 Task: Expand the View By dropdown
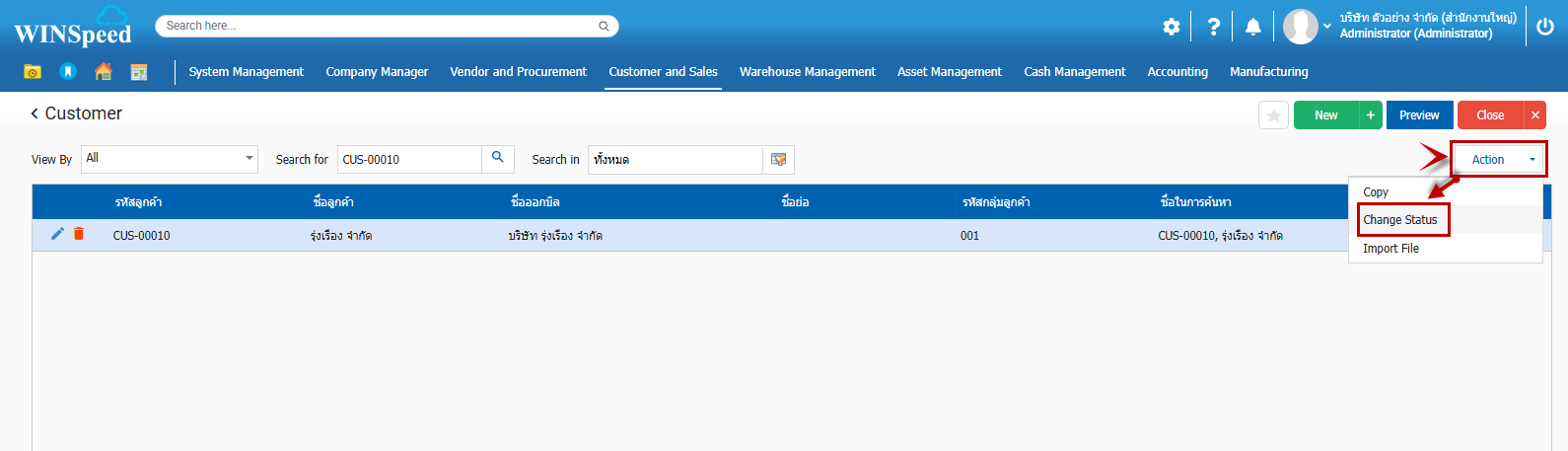pyautogui.click(x=249, y=158)
